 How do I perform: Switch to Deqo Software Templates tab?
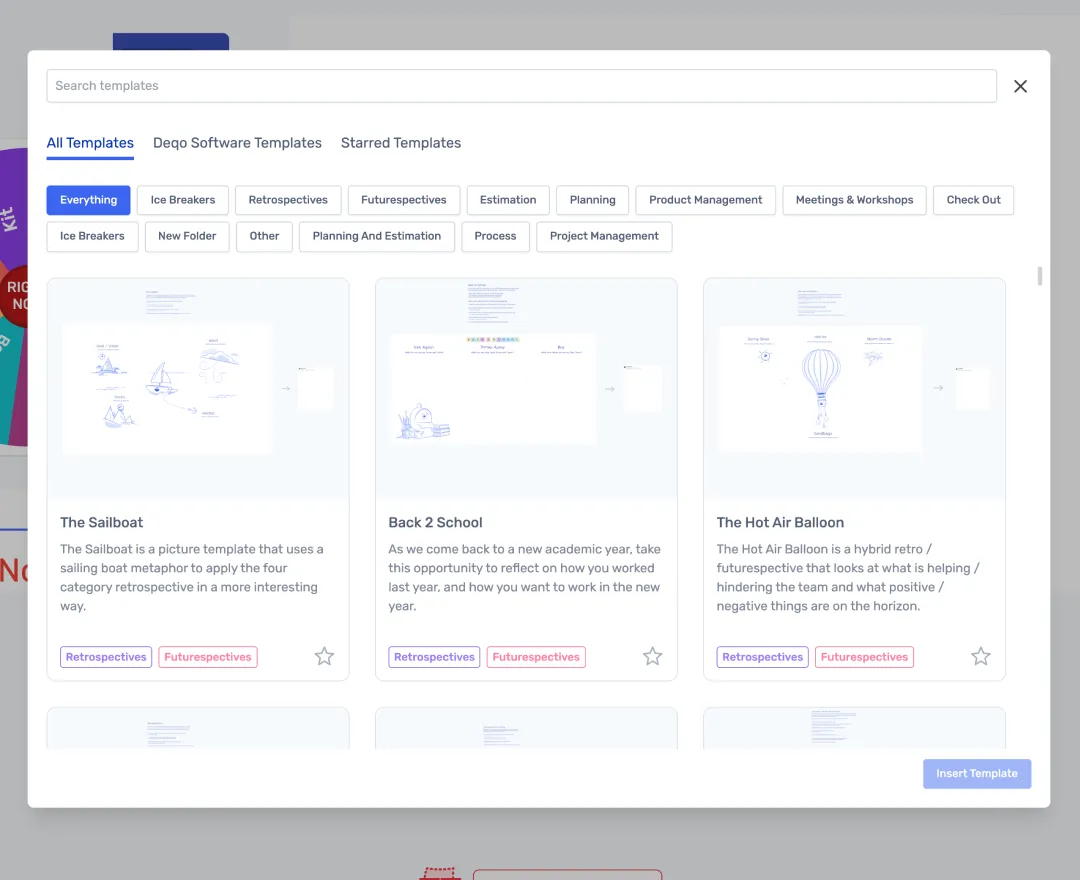point(237,143)
